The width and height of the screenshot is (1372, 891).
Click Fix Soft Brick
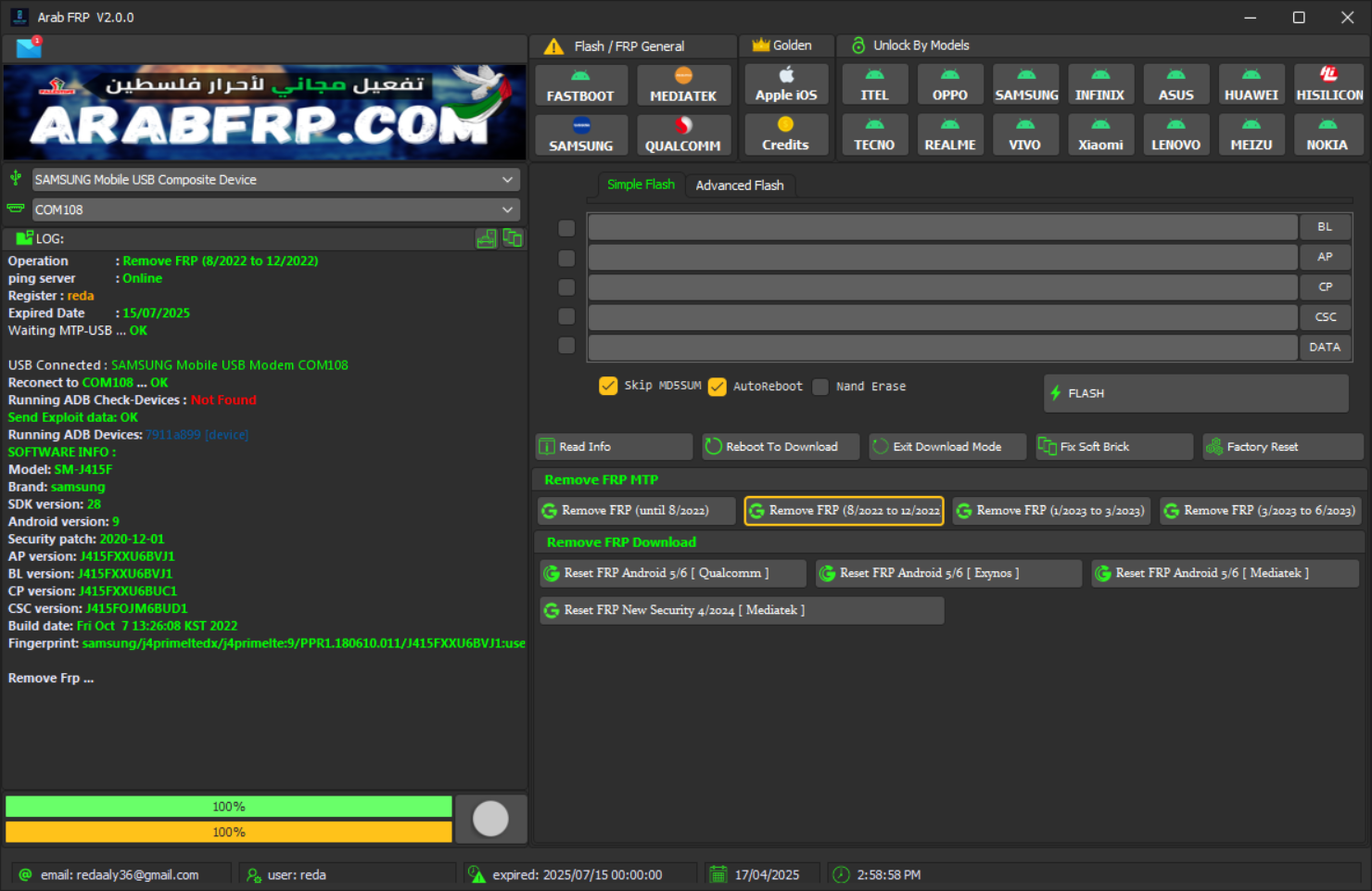[x=1114, y=447]
